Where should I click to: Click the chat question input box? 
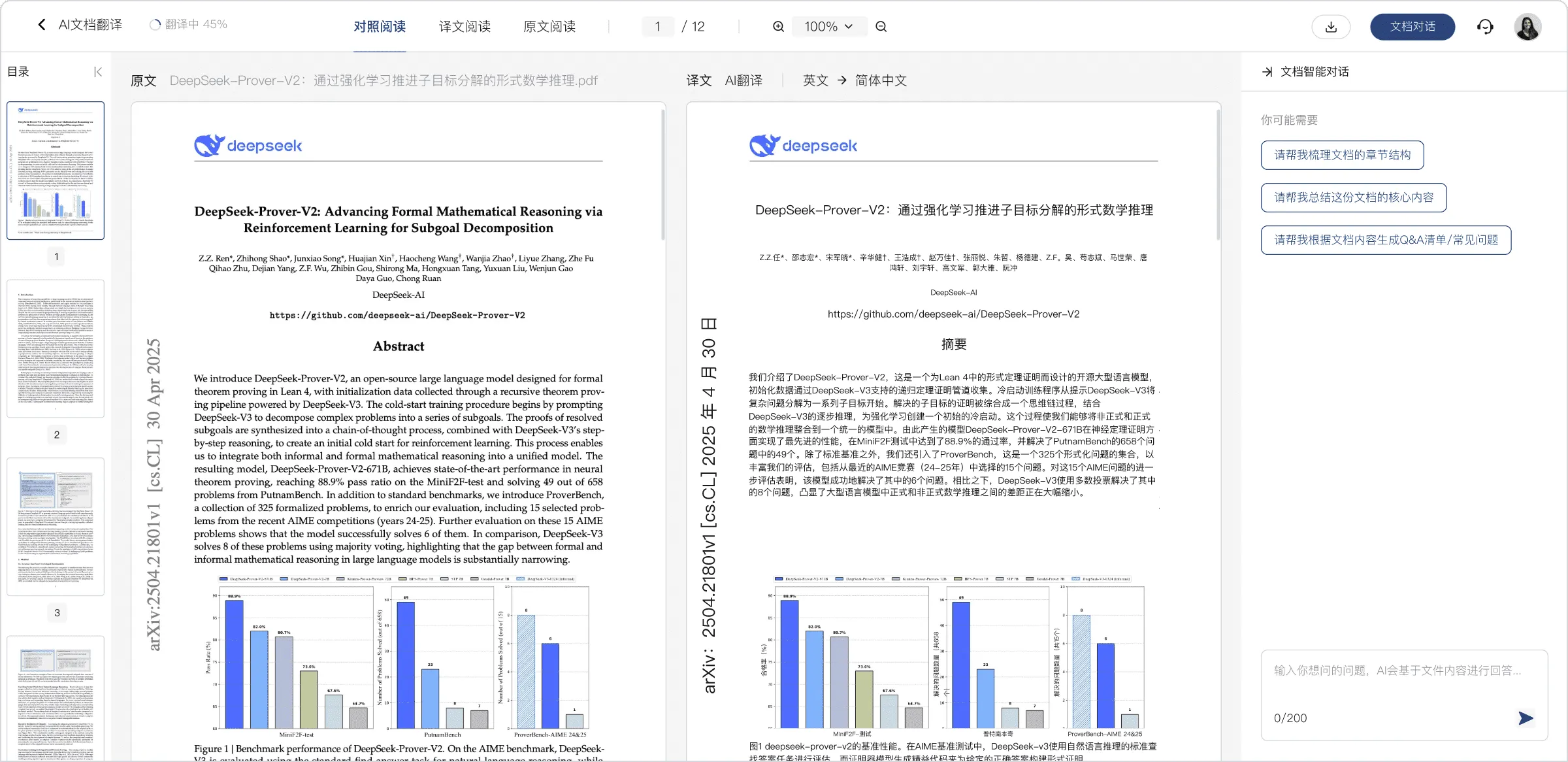(x=1404, y=695)
